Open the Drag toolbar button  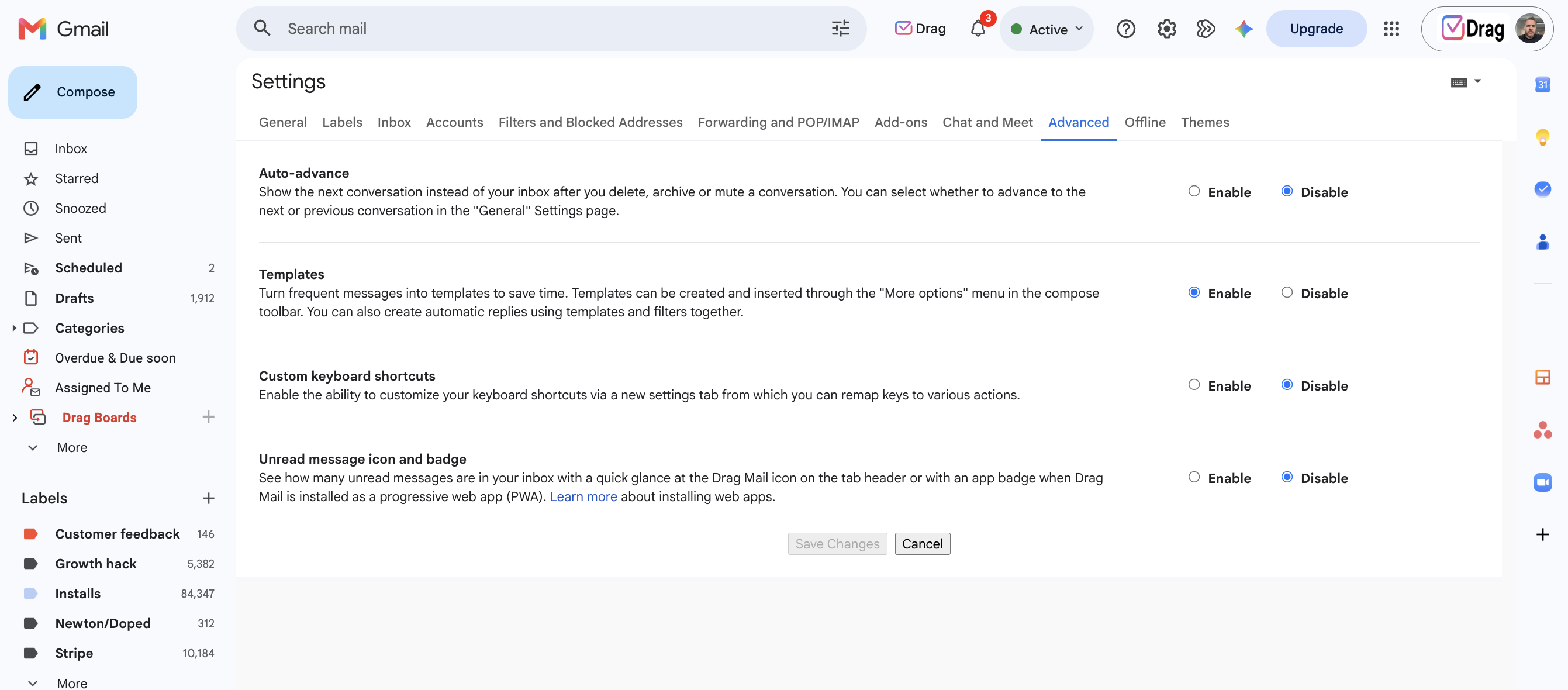click(920, 29)
